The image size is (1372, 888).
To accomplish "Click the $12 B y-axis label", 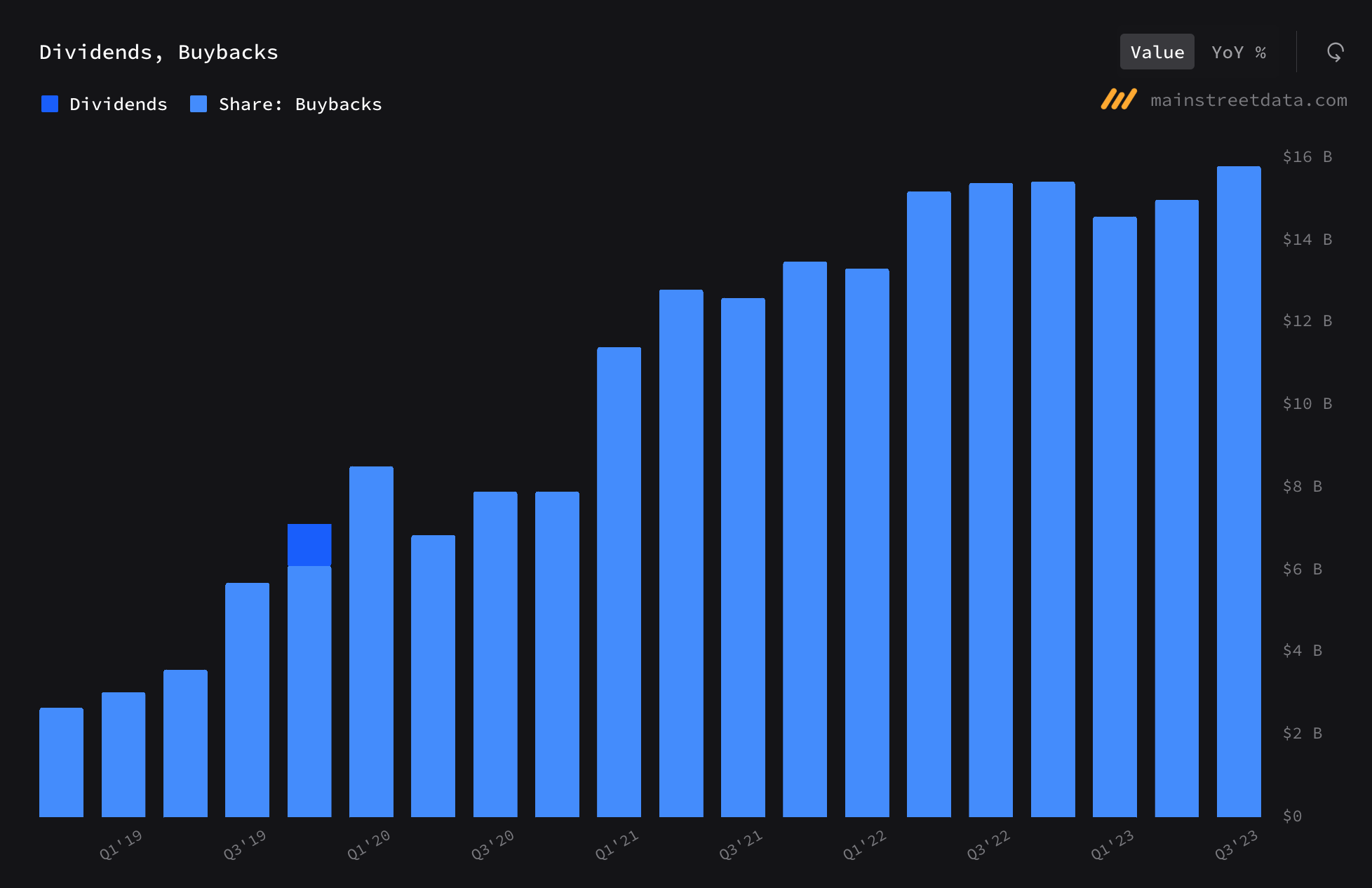I will pos(1307,321).
